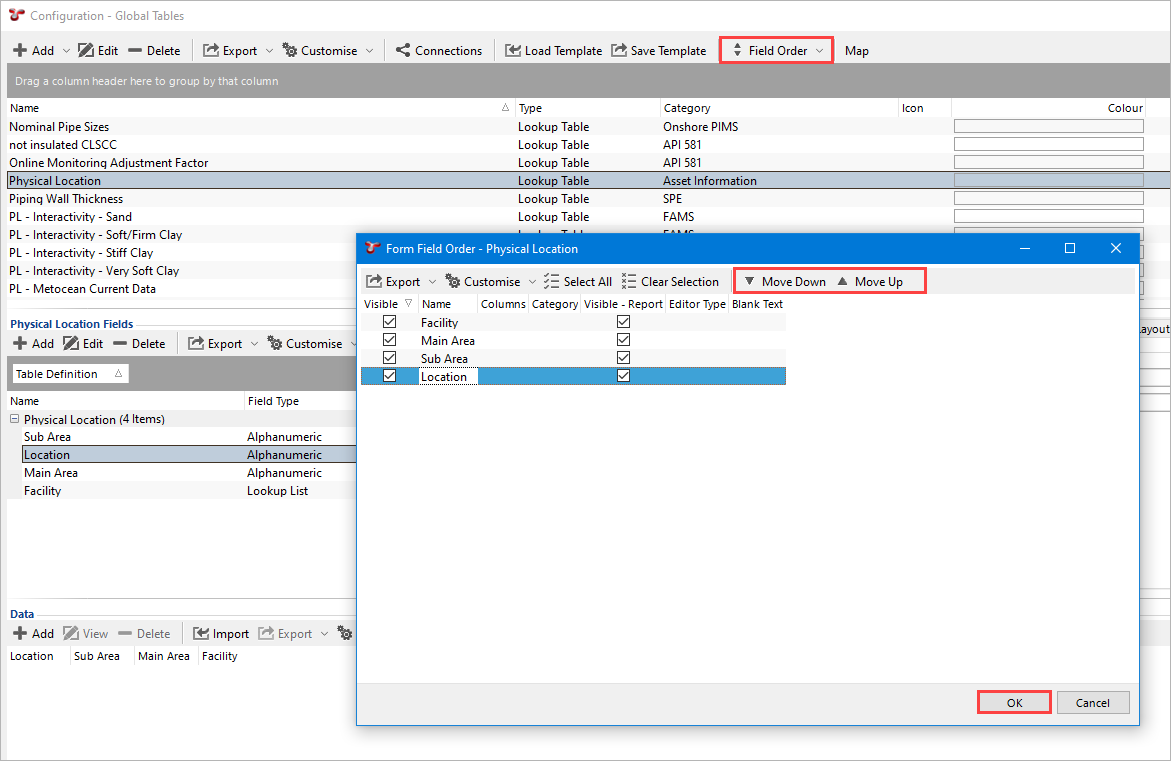The height and width of the screenshot is (761, 1171).
Task: Open the Export dropdown arrow in the Fields toolbar
Action: coord(255,344)
